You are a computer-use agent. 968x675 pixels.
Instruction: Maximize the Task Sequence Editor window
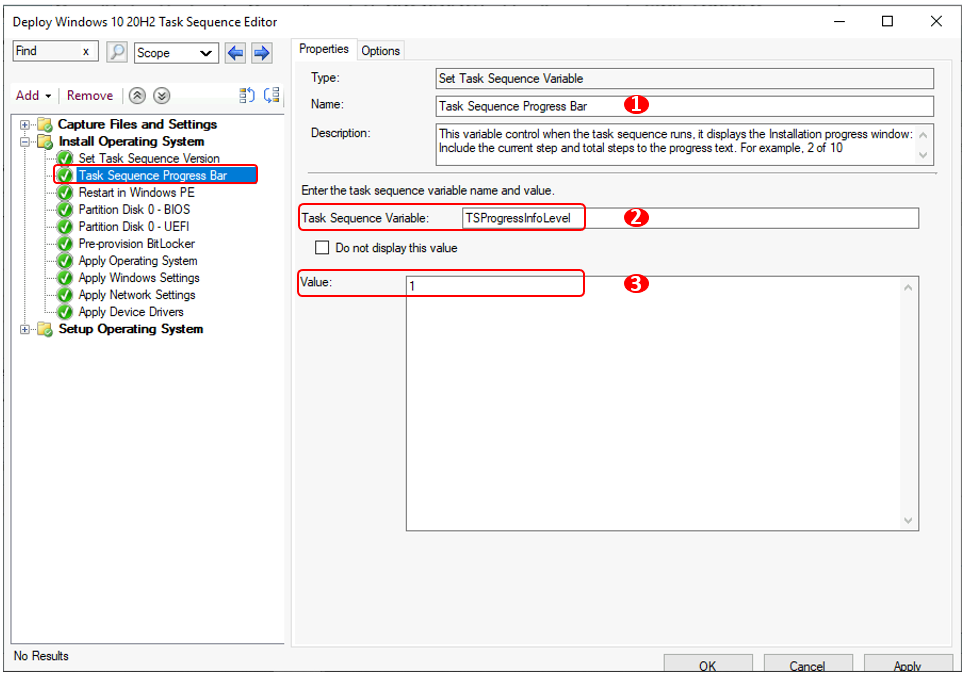click(x=887, y=22)
